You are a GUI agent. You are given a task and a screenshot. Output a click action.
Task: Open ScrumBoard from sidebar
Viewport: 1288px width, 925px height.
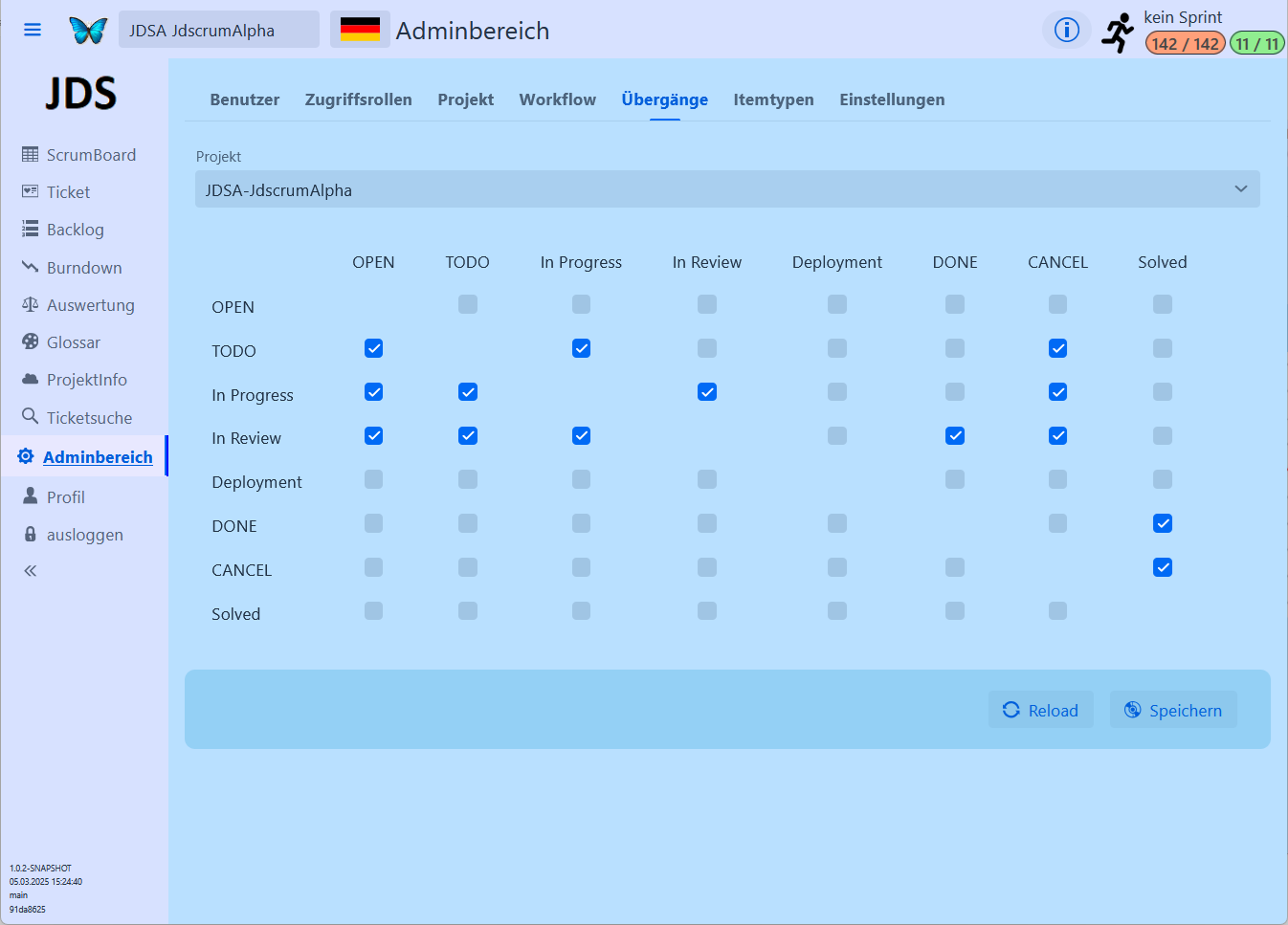91,155
